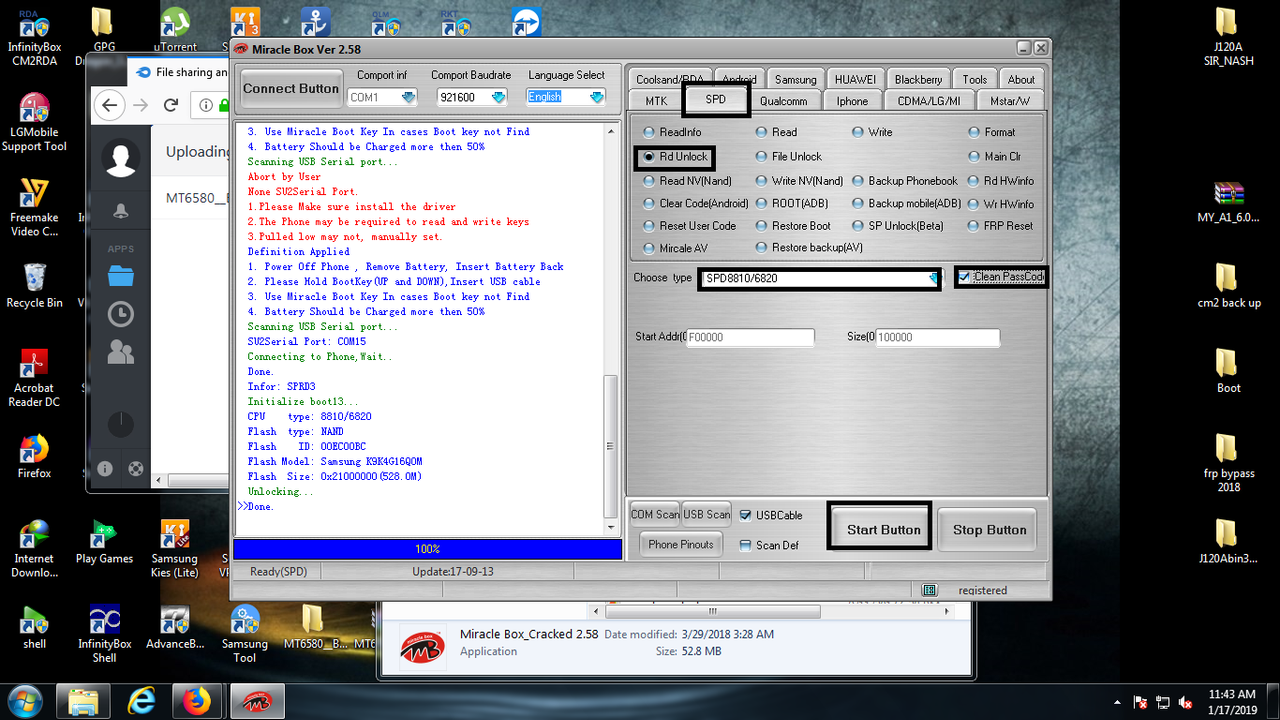The width and height of the screenshot is (1280, 720).
Task: Click the Start Addr input field
Action: pyautogui.click(x=750, y=338)
